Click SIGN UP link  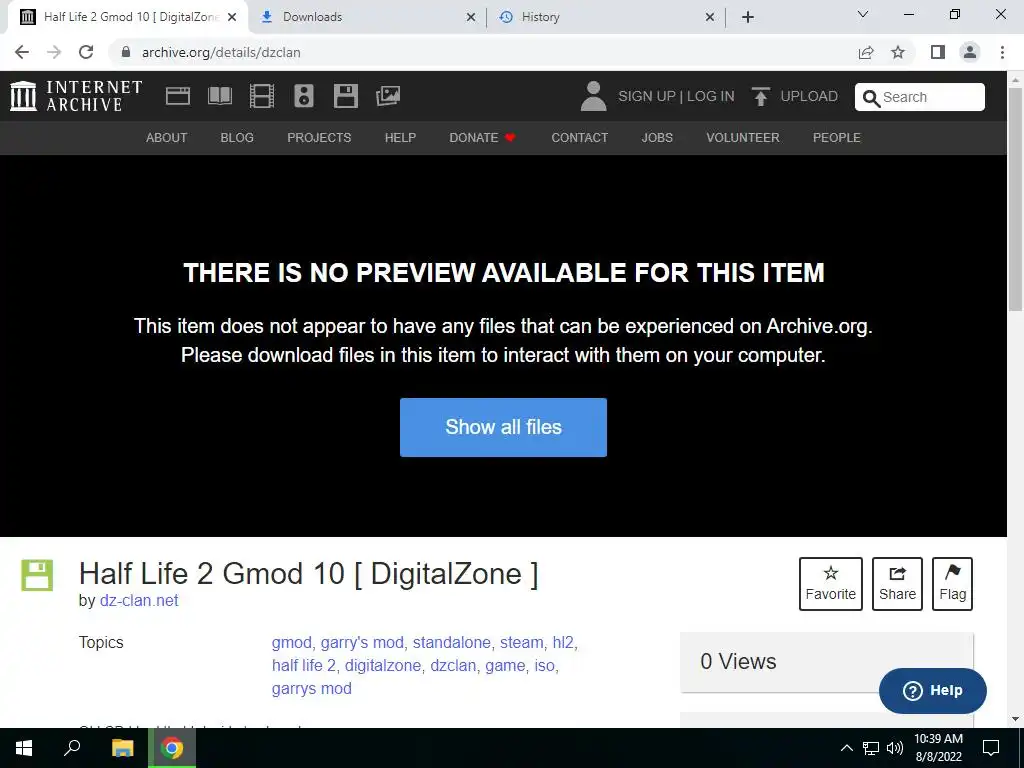[x=647, y=96]
